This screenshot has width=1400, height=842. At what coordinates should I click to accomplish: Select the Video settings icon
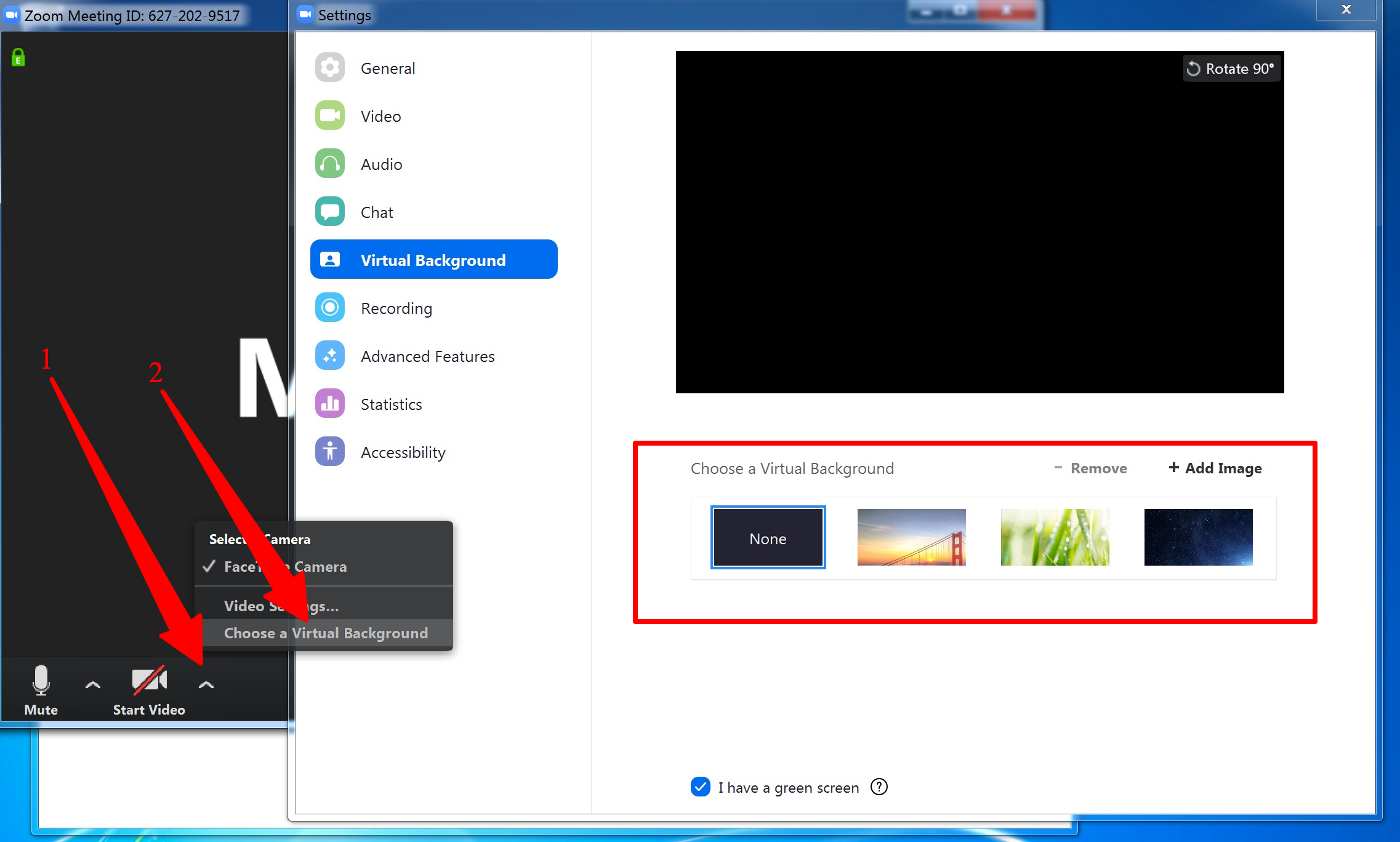click(330, 116)
